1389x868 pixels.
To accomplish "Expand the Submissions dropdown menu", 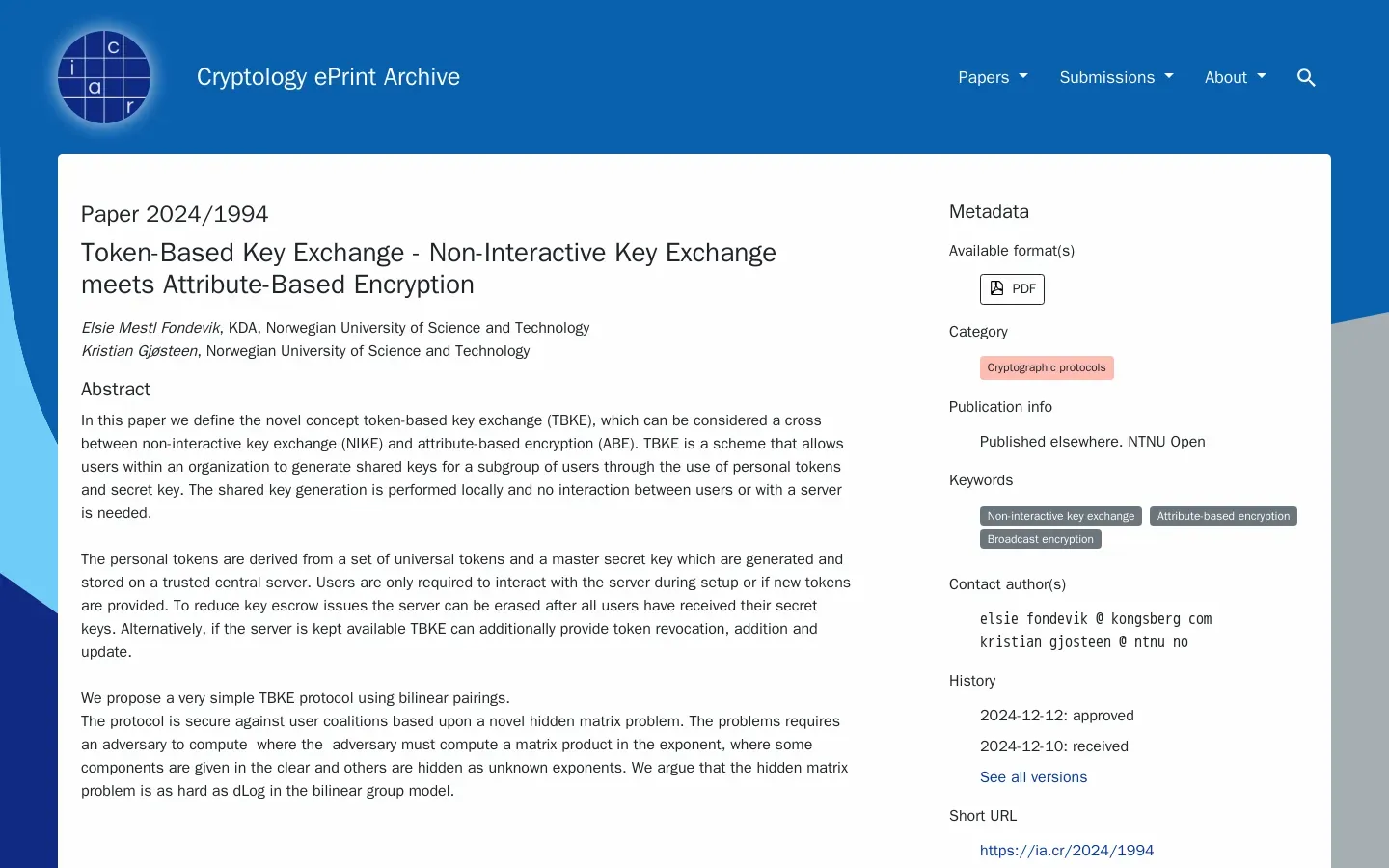I will tap(1116, 77).
